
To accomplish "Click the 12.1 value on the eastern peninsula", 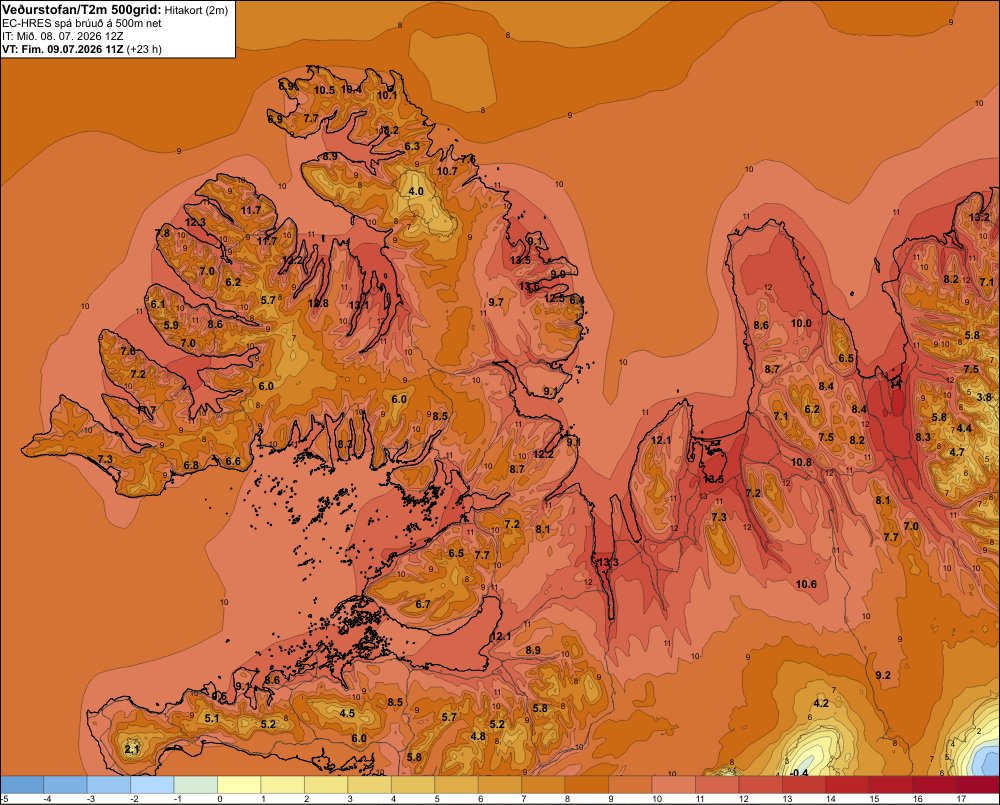I will tap(661, 440).
